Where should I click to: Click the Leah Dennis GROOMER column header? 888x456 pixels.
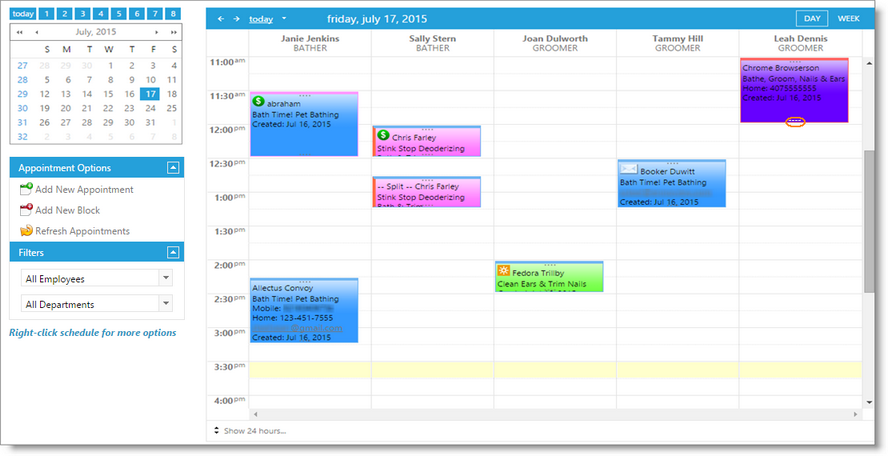(x=800, y=43)
